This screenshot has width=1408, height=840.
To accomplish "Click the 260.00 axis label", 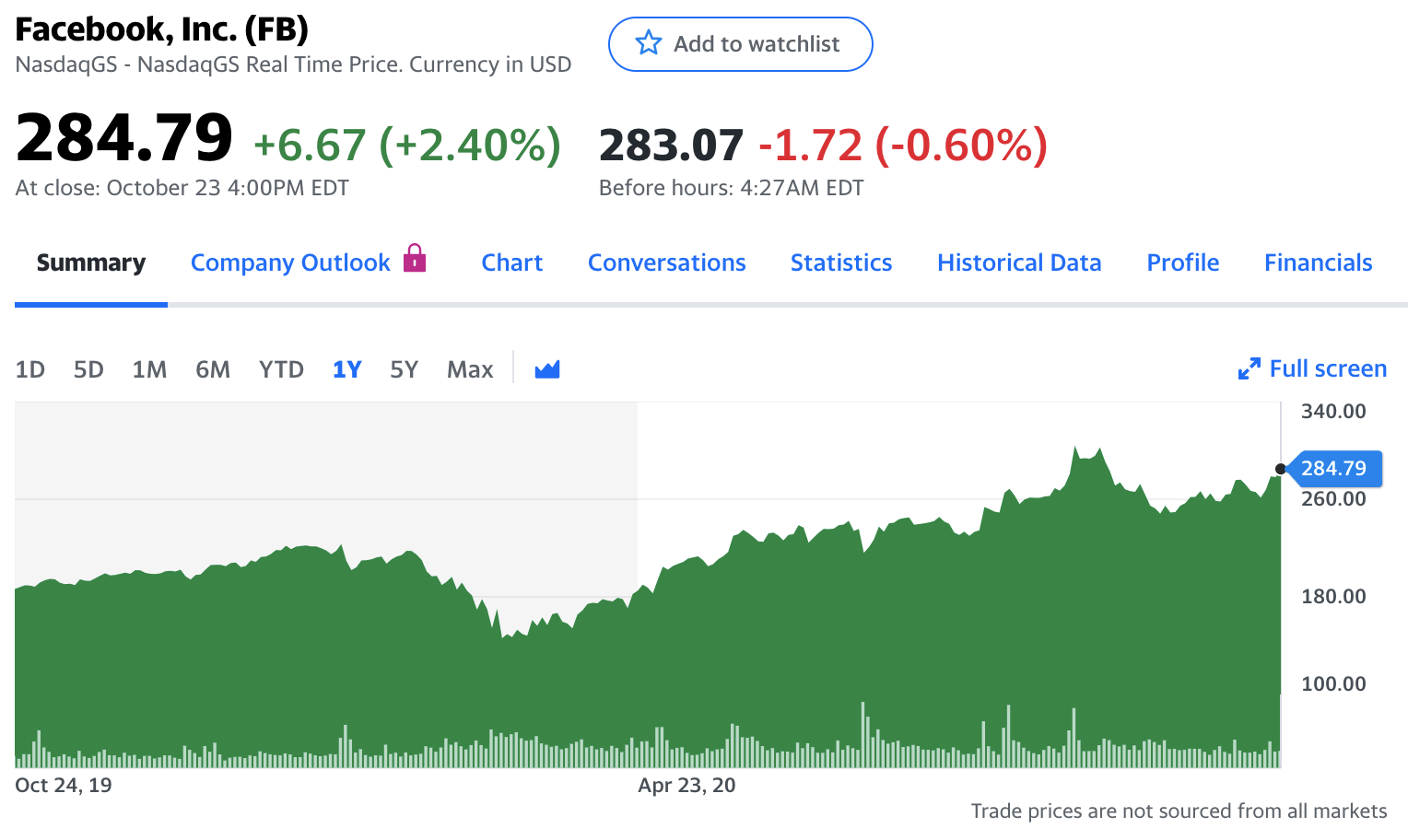I will [x=1333, y=499].
